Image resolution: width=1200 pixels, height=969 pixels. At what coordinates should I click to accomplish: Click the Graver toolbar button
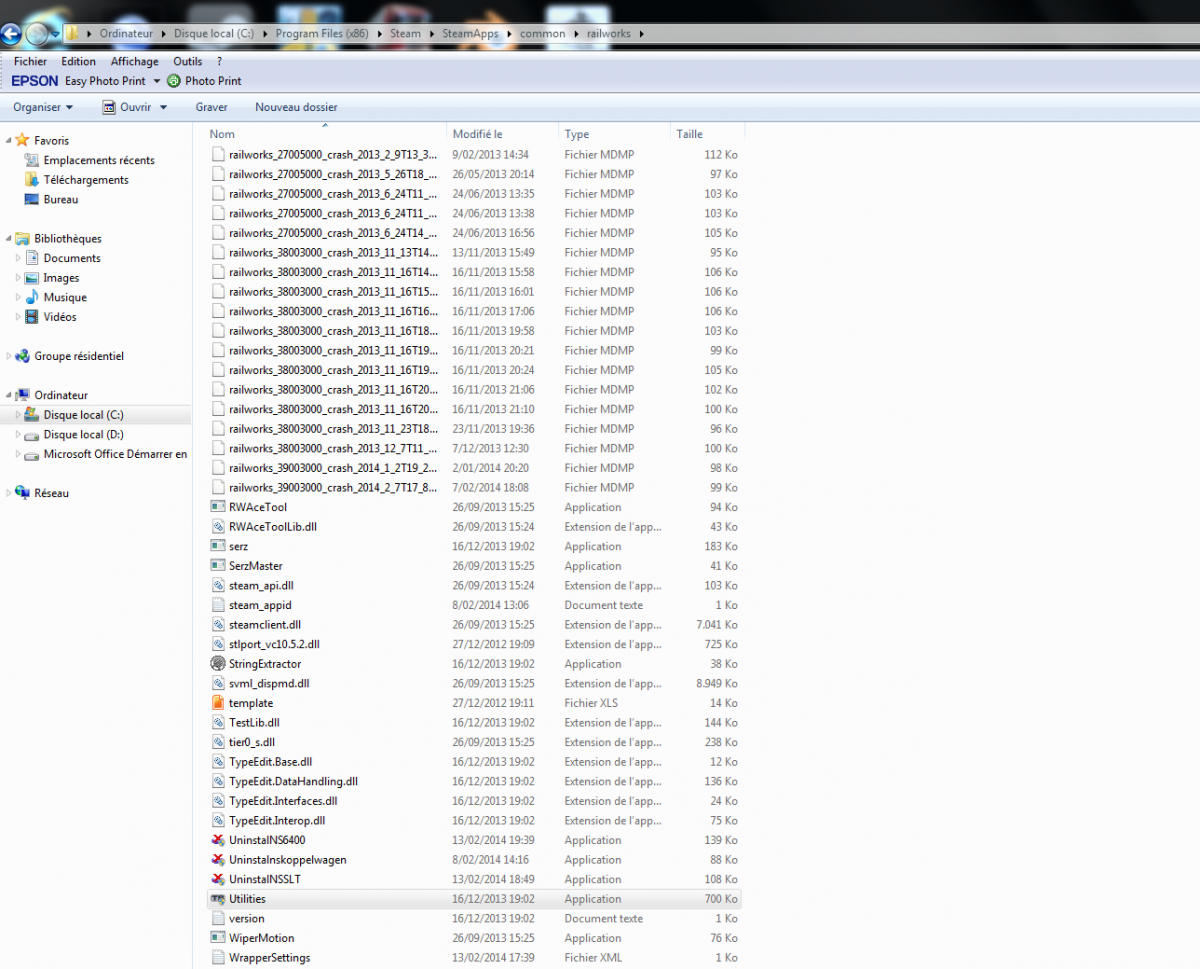212,107
